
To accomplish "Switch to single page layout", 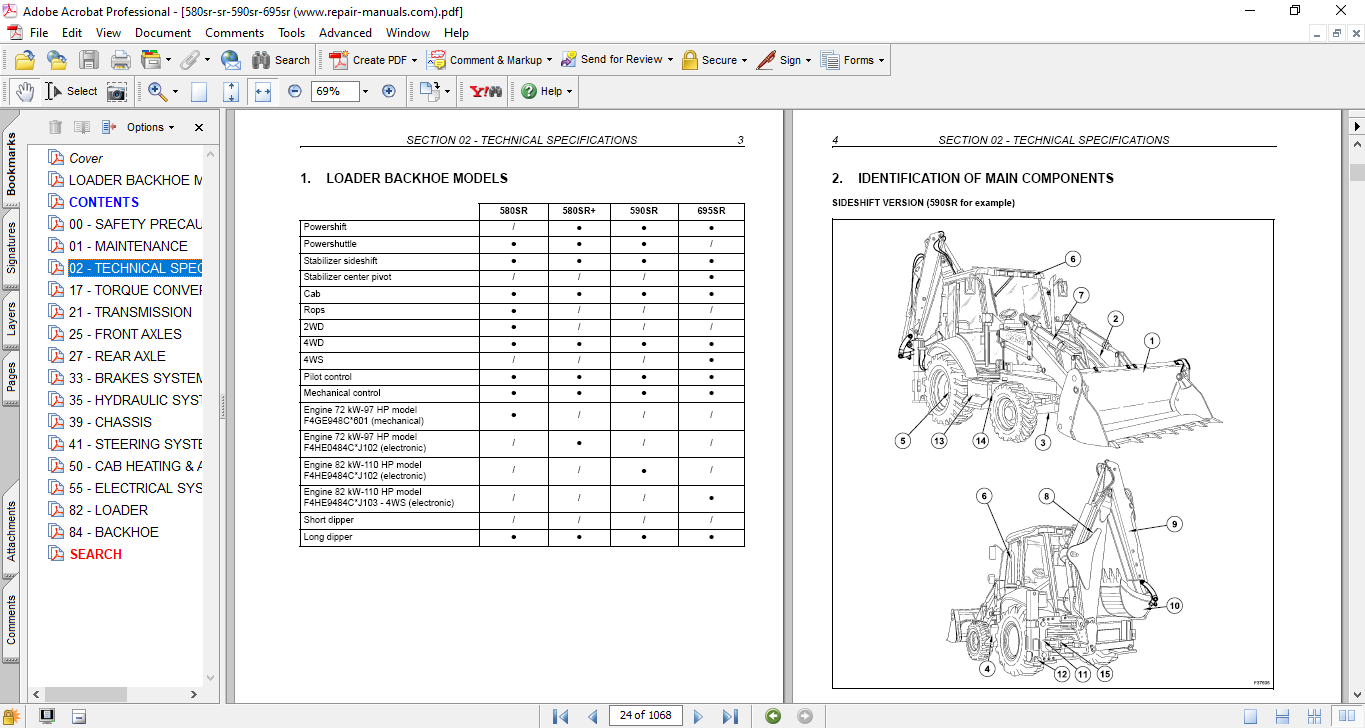I will point(1250,716).
